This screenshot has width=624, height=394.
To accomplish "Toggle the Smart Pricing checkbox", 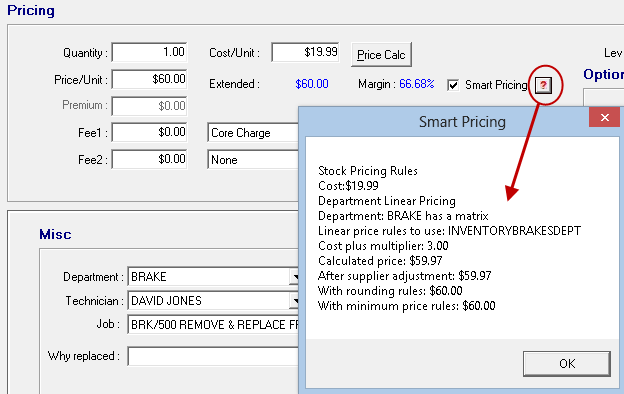I will 453,85.
